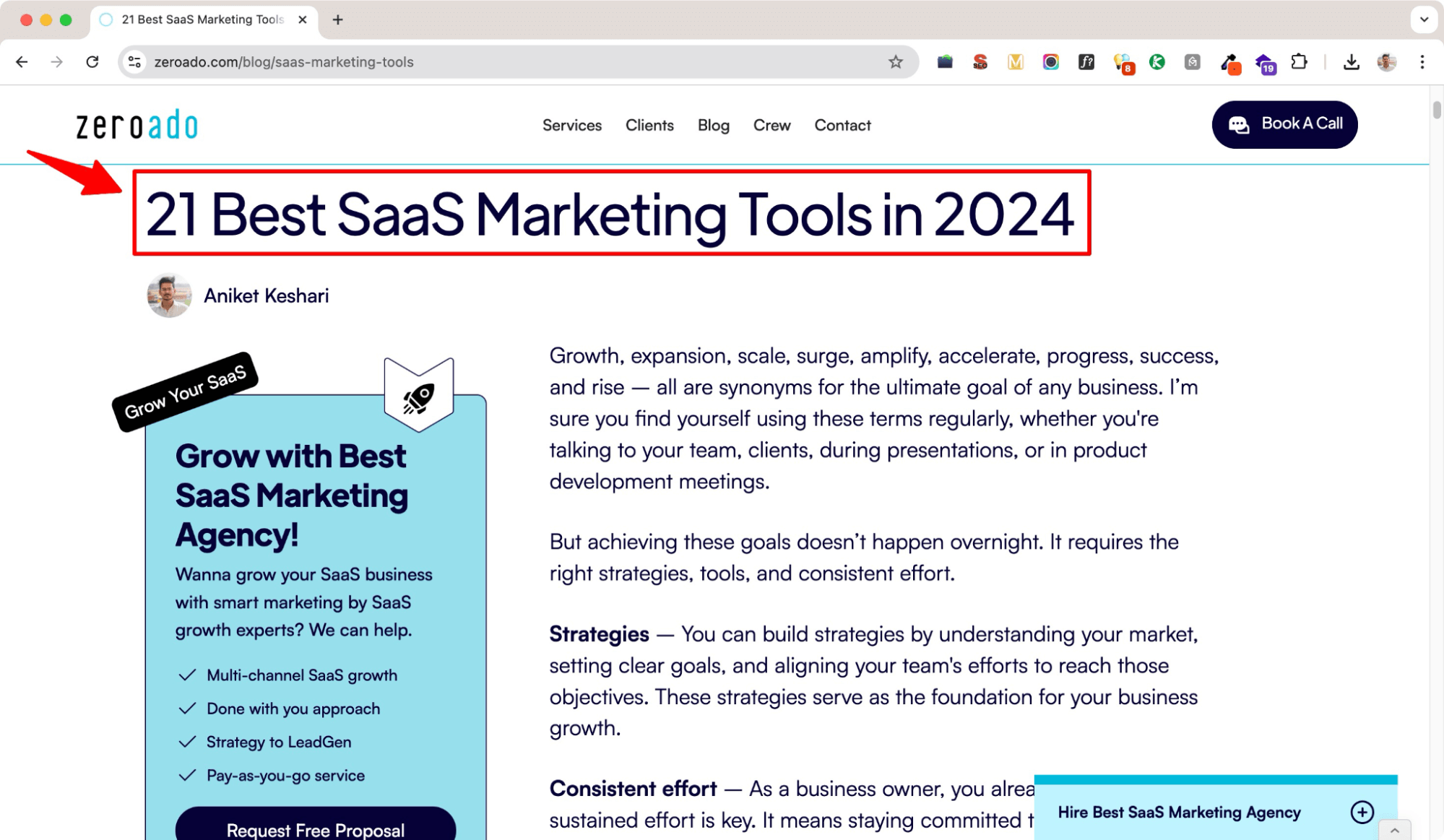Open the Services nav menu item
Viewport: 1444px width, 840px height.
pos(572,125)
